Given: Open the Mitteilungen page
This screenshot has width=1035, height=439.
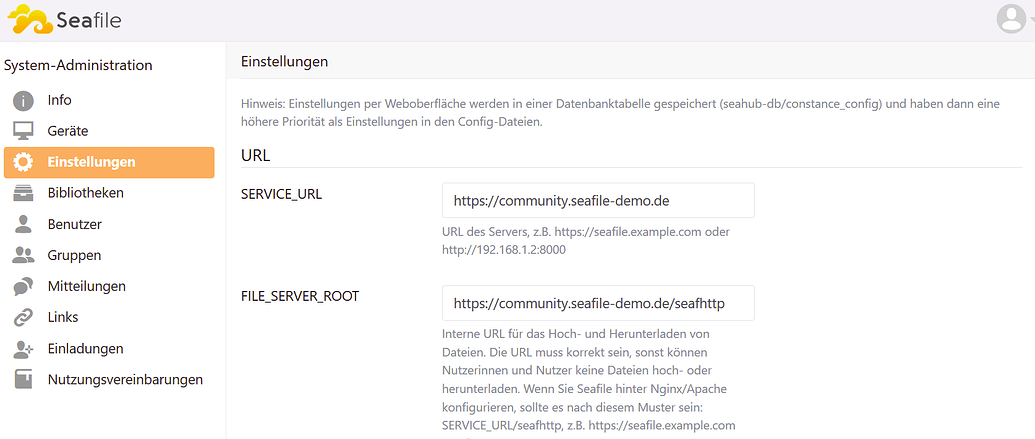Looking at the screenshot, I should 86,286.
